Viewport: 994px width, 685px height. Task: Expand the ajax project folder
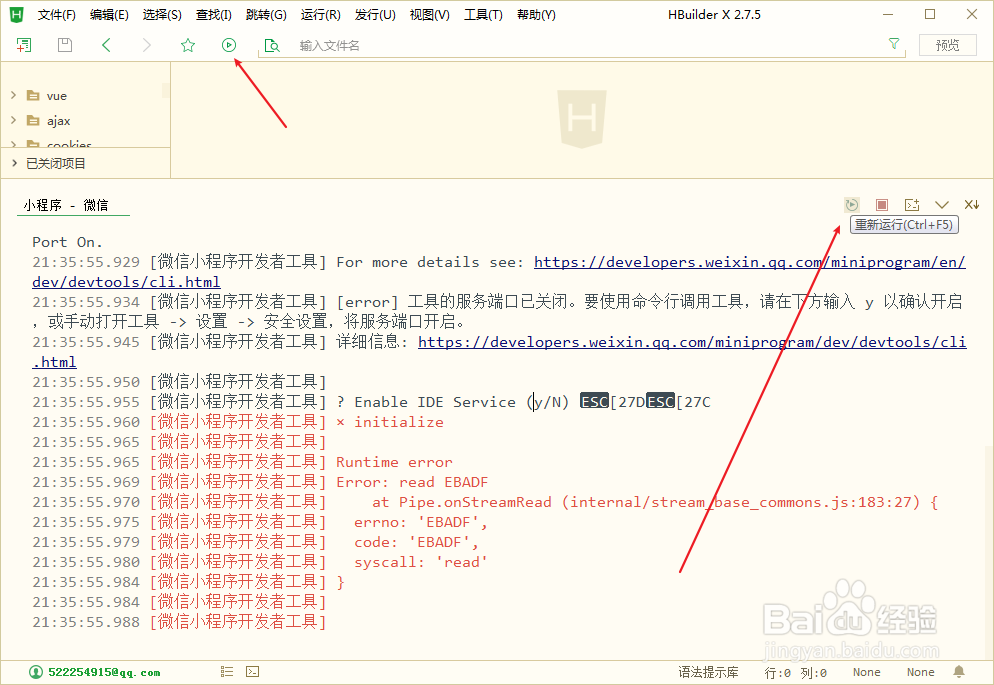14,120
